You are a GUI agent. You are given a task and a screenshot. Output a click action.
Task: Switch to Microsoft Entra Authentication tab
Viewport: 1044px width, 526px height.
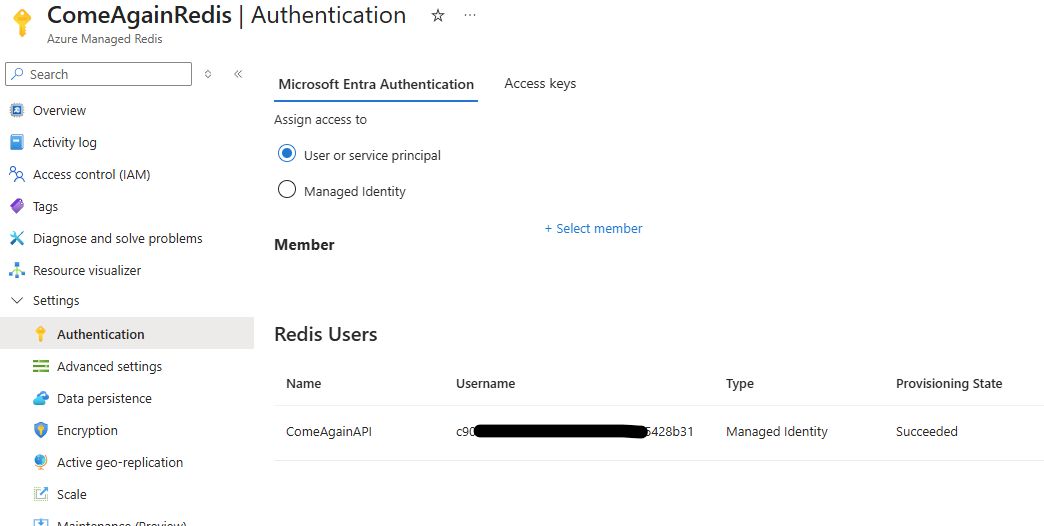[x=376, y=85]
